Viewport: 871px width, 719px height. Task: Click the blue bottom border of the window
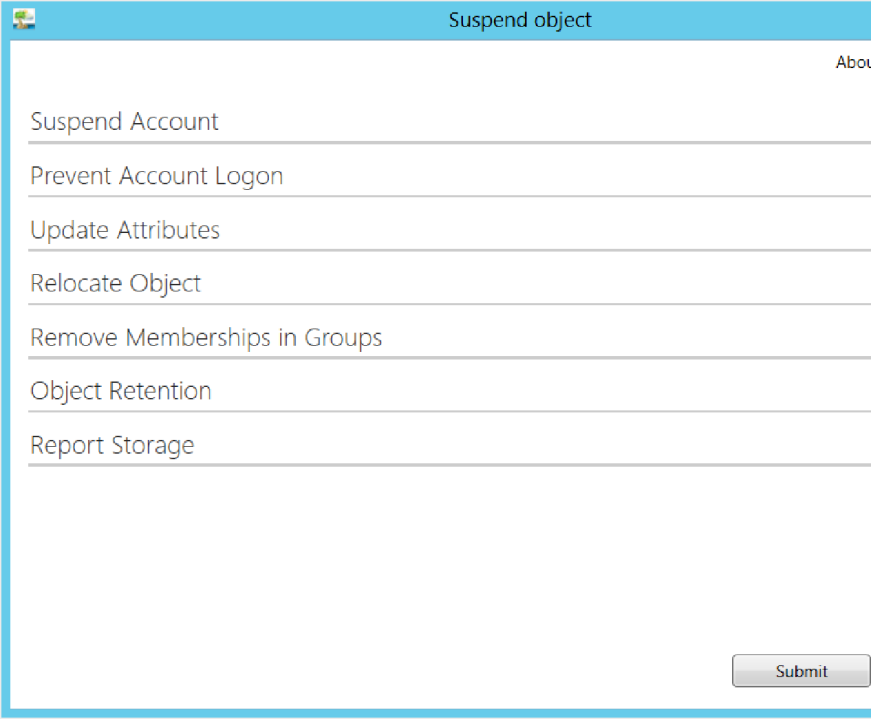[x=436, y=713]
